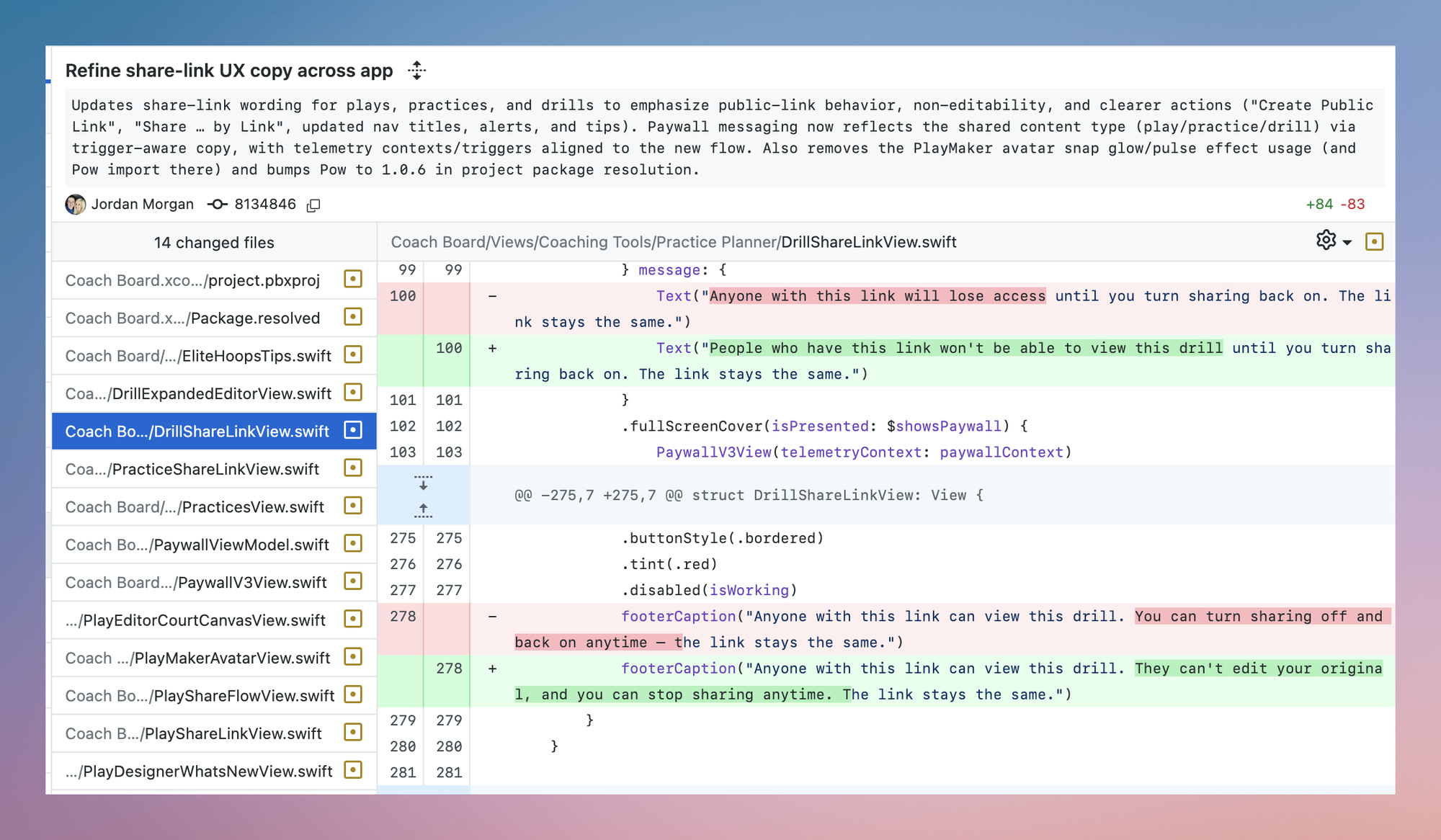This screenshot has width=1441, height=840.
Task: Select the highlighted DrillShareLinkView.swift row
Action: click(x=214, y=431)
